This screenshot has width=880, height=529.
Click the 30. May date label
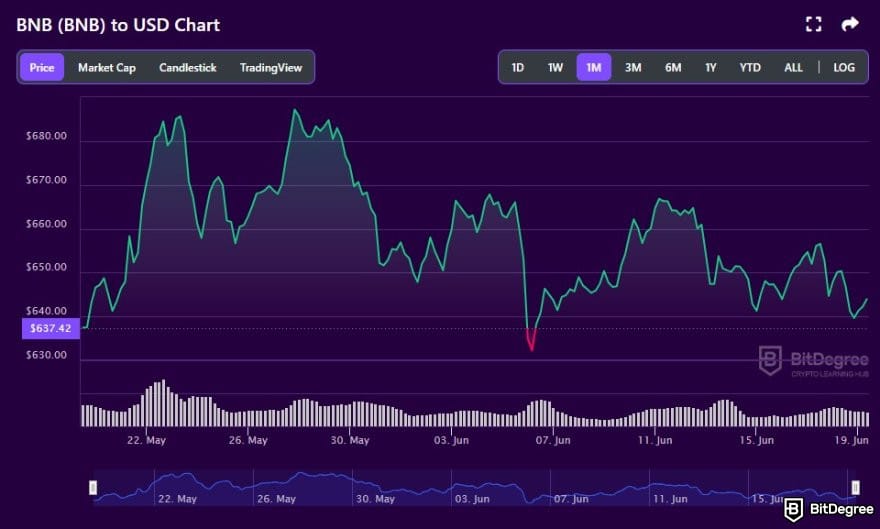pyautogui.click(x=350, y=440)
